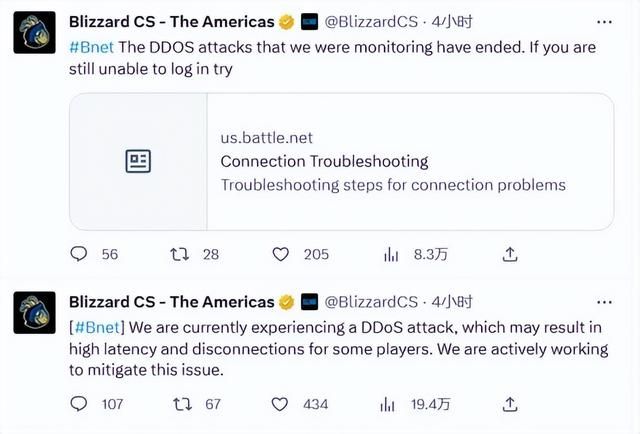View analytics showing 8.3万 views
Screen dimensions: 640x434
click(x=391, y=255)
